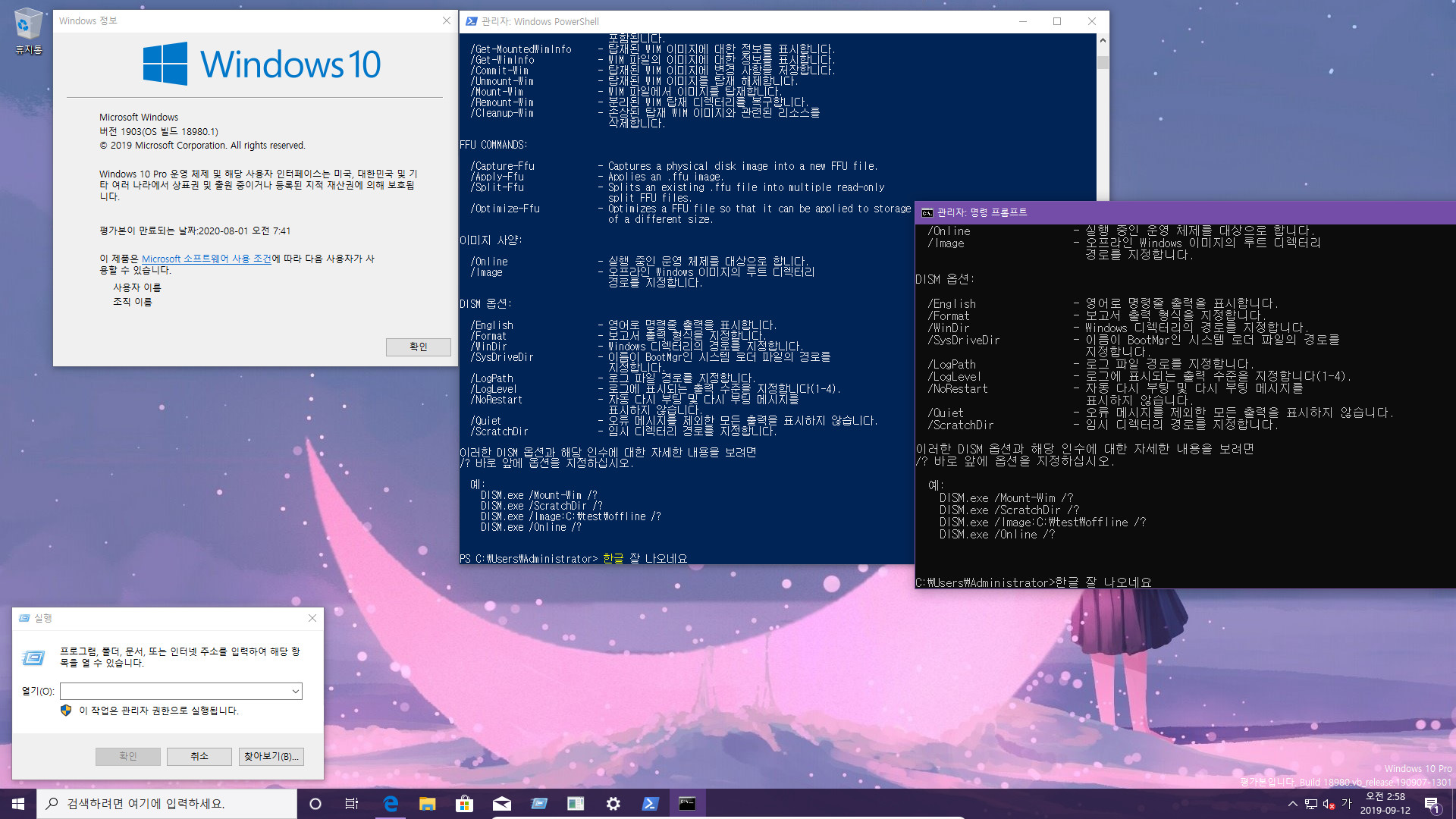Click the disabled 확인 button in Run dialog
The image size is (1456, 819).
point(128,756)
